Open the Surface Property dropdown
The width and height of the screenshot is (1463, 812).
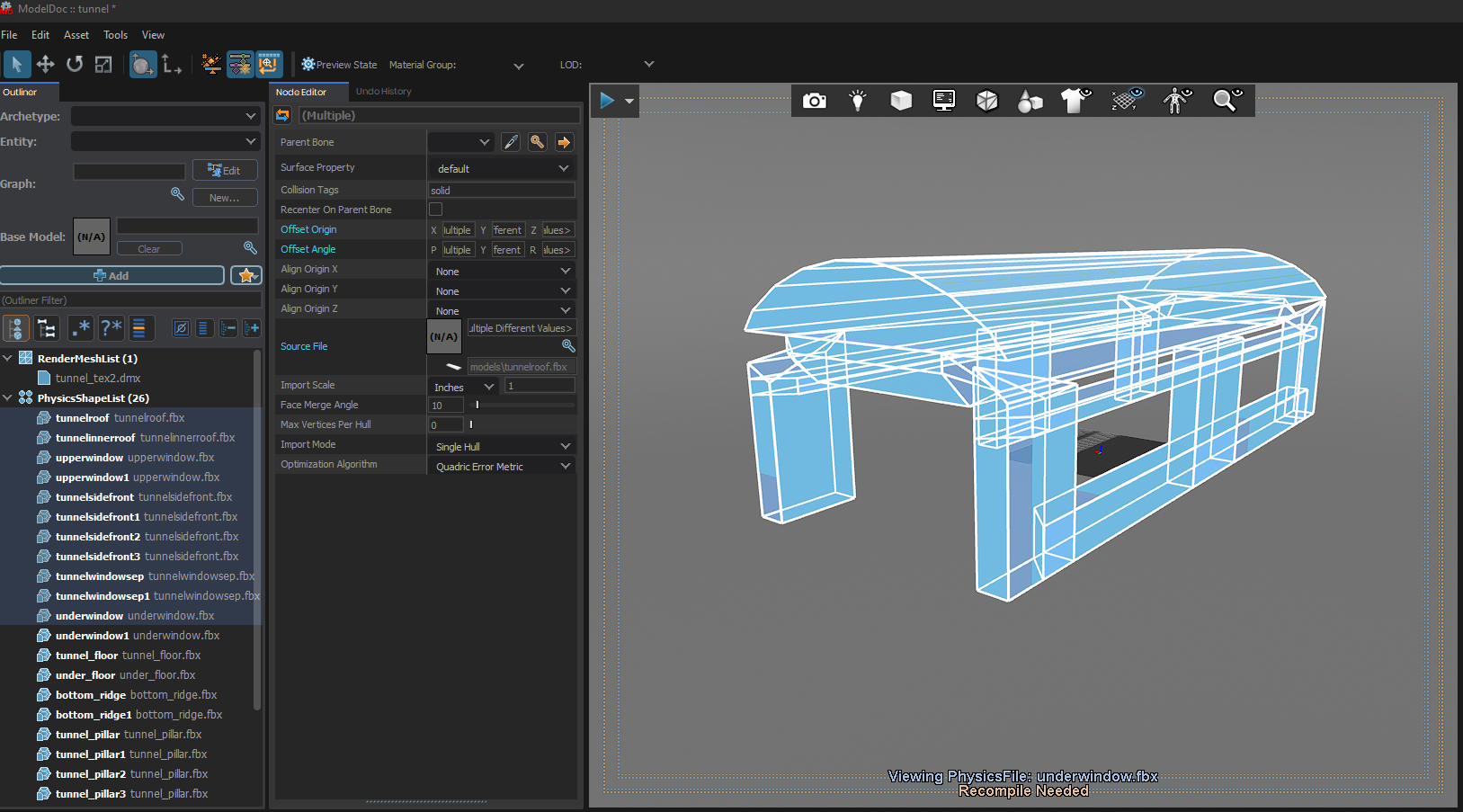click(502, 168)
